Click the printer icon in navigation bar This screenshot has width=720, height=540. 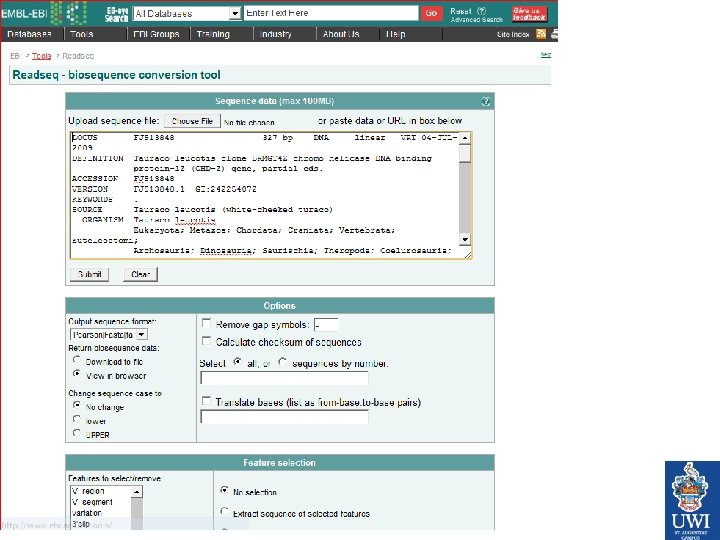pos(555,34)
